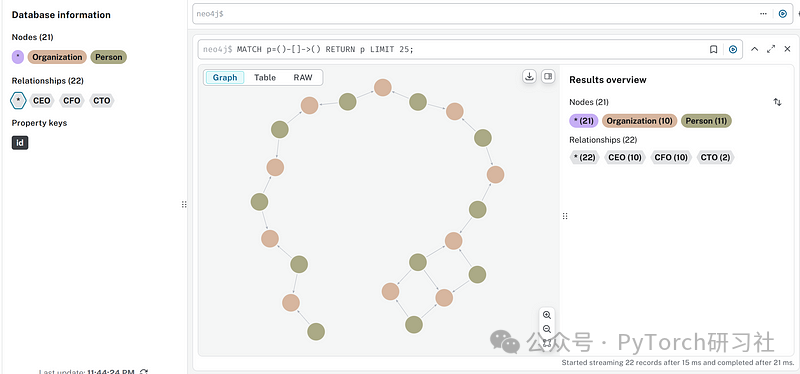Collapse the result frame with the up chevron
The width and height of the screenshot is (800, 374).
(x=755, y=49)
